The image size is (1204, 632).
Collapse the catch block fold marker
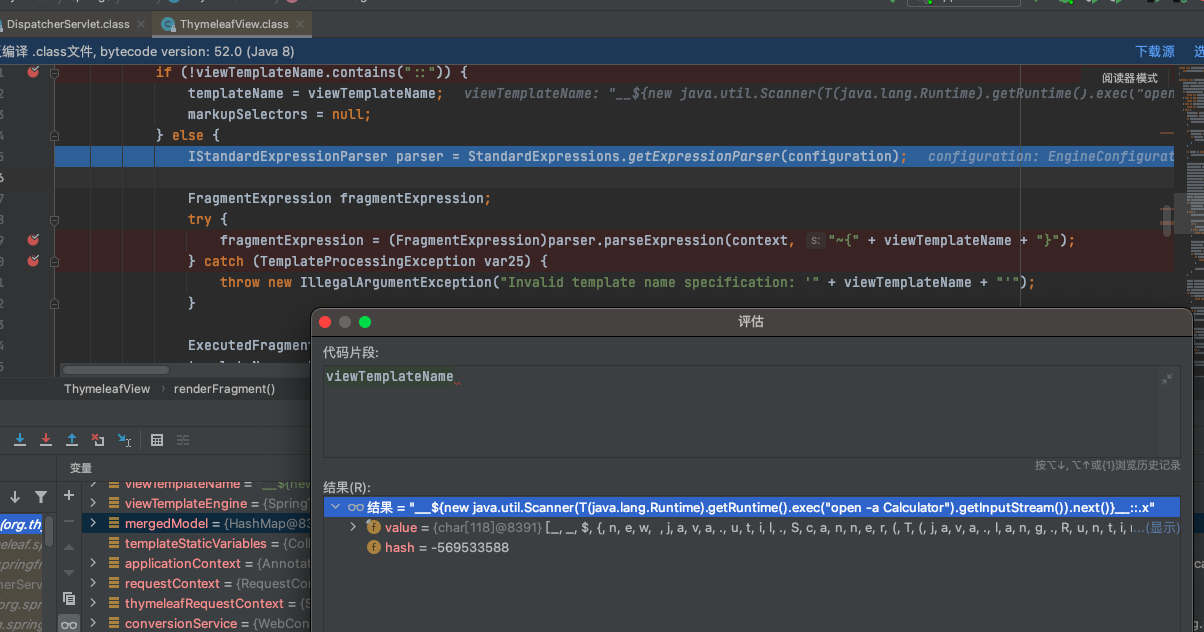coord(55,261)
